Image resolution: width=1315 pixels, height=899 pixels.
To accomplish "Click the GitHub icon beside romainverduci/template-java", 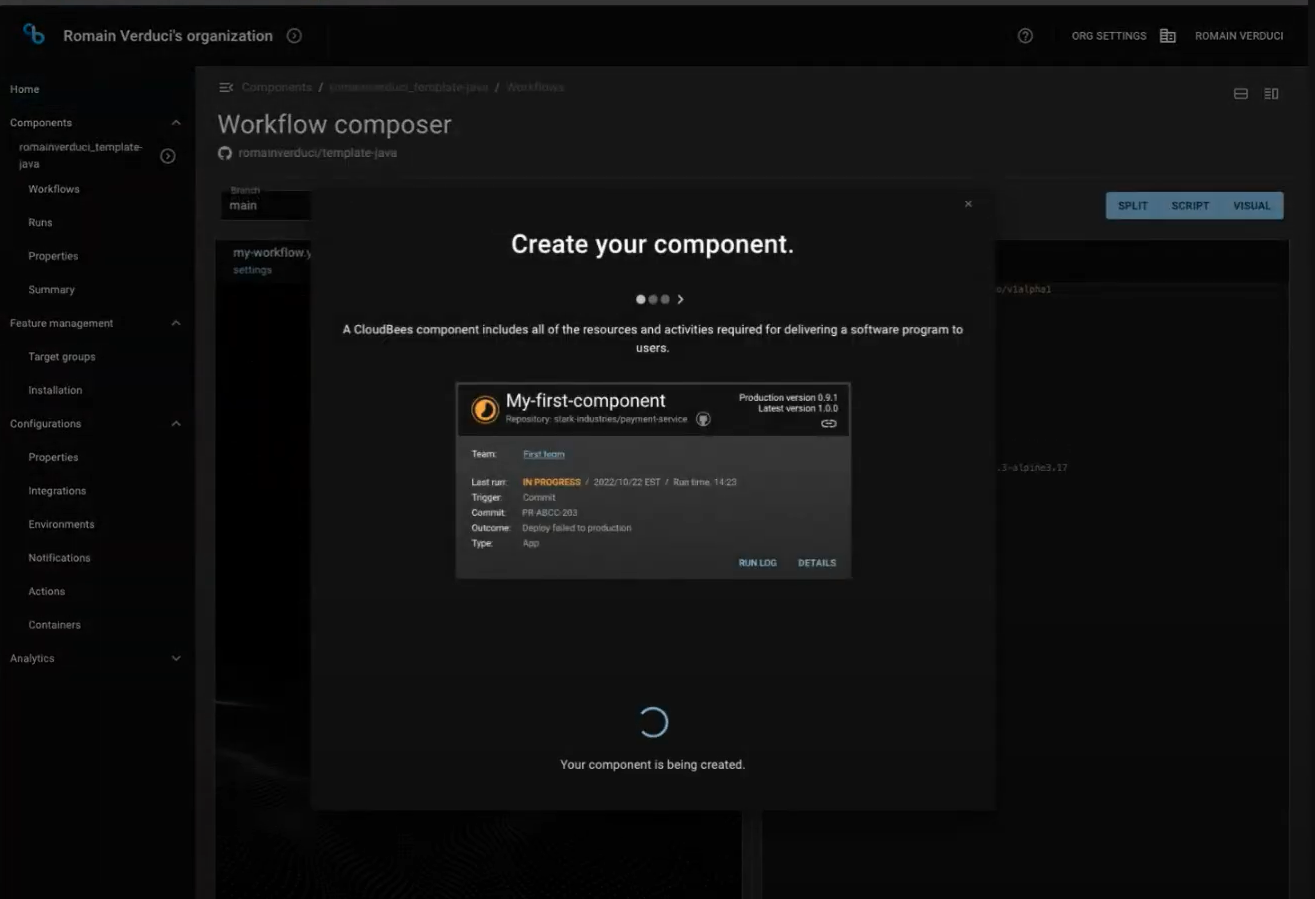I will click(x=225, y=153).
